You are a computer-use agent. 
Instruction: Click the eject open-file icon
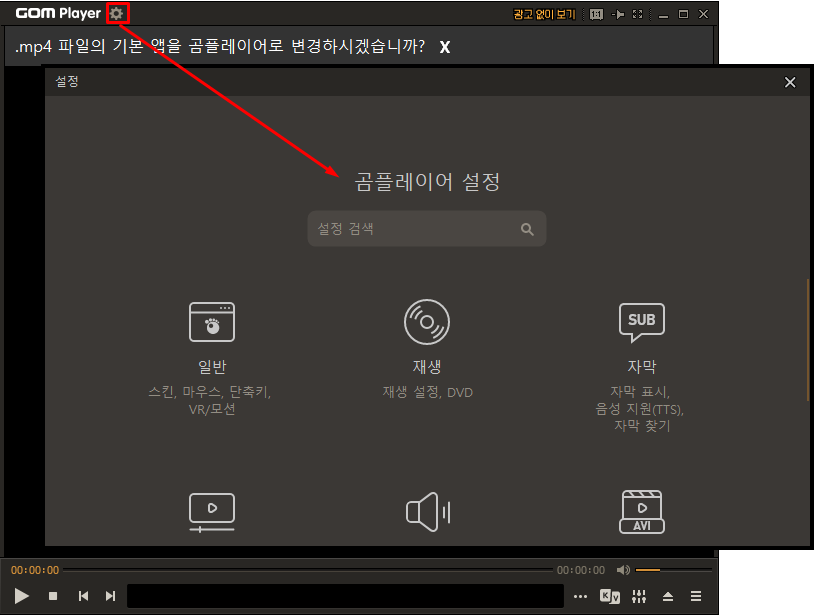[x=668, y=596]
